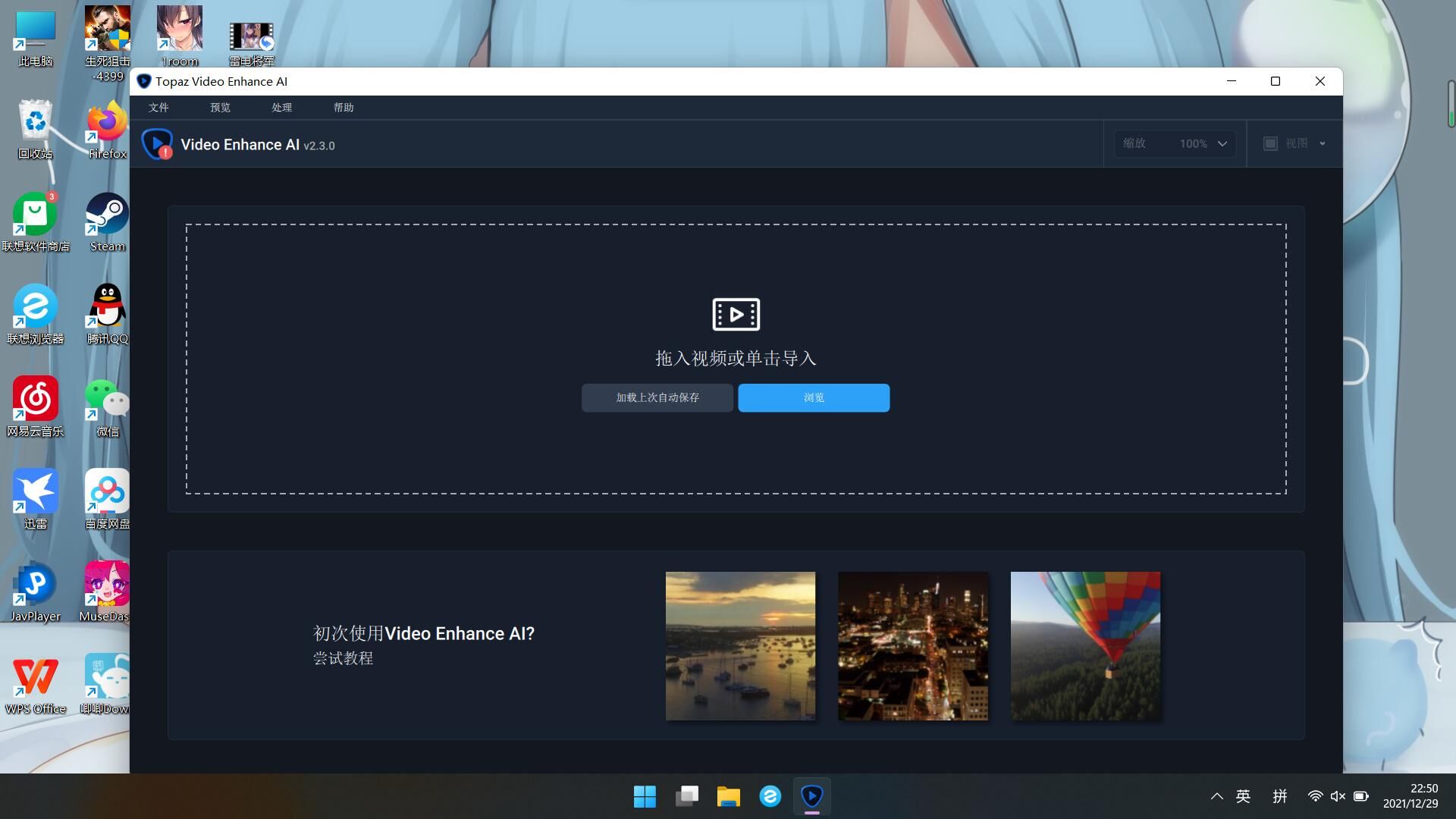Open the night city tutorial thumbnail
The height and width of the screenshot is (819, 1456).
[x=912, y=645]
